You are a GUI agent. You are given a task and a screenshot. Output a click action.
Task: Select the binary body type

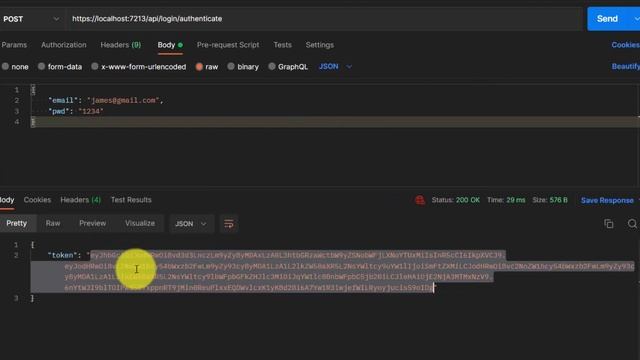click(243, 67)
